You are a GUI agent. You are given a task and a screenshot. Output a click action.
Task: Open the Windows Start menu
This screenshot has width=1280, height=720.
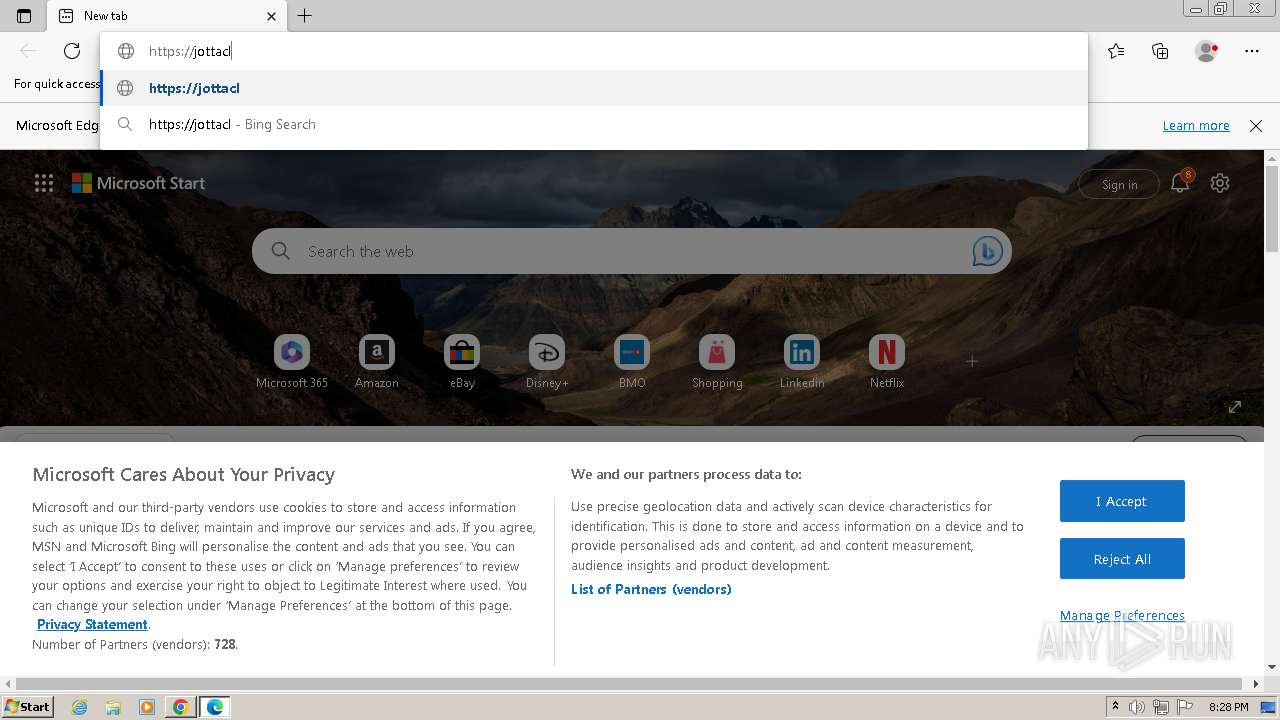click(x=27, y=706)
